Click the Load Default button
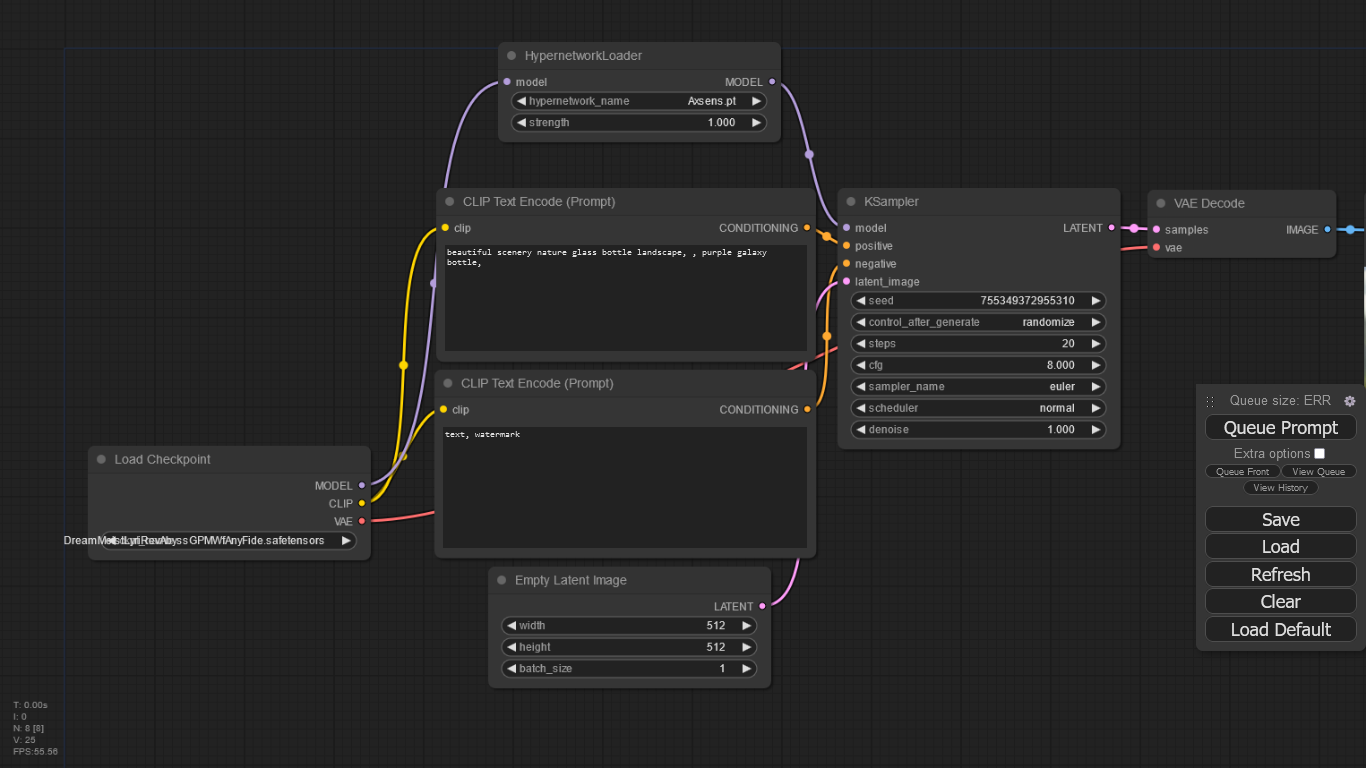The width and height of the screenshot is (1366, 768). [x=1280, y=629]
